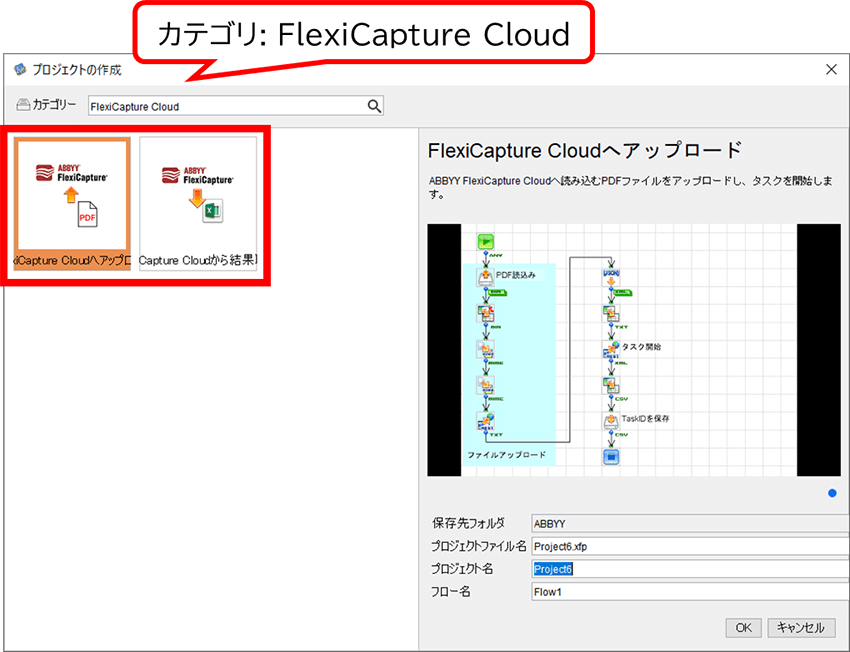This screenshot has height=652, width=850.
Task: Click the タスク開始 node icon
Action: pos(611,349)
